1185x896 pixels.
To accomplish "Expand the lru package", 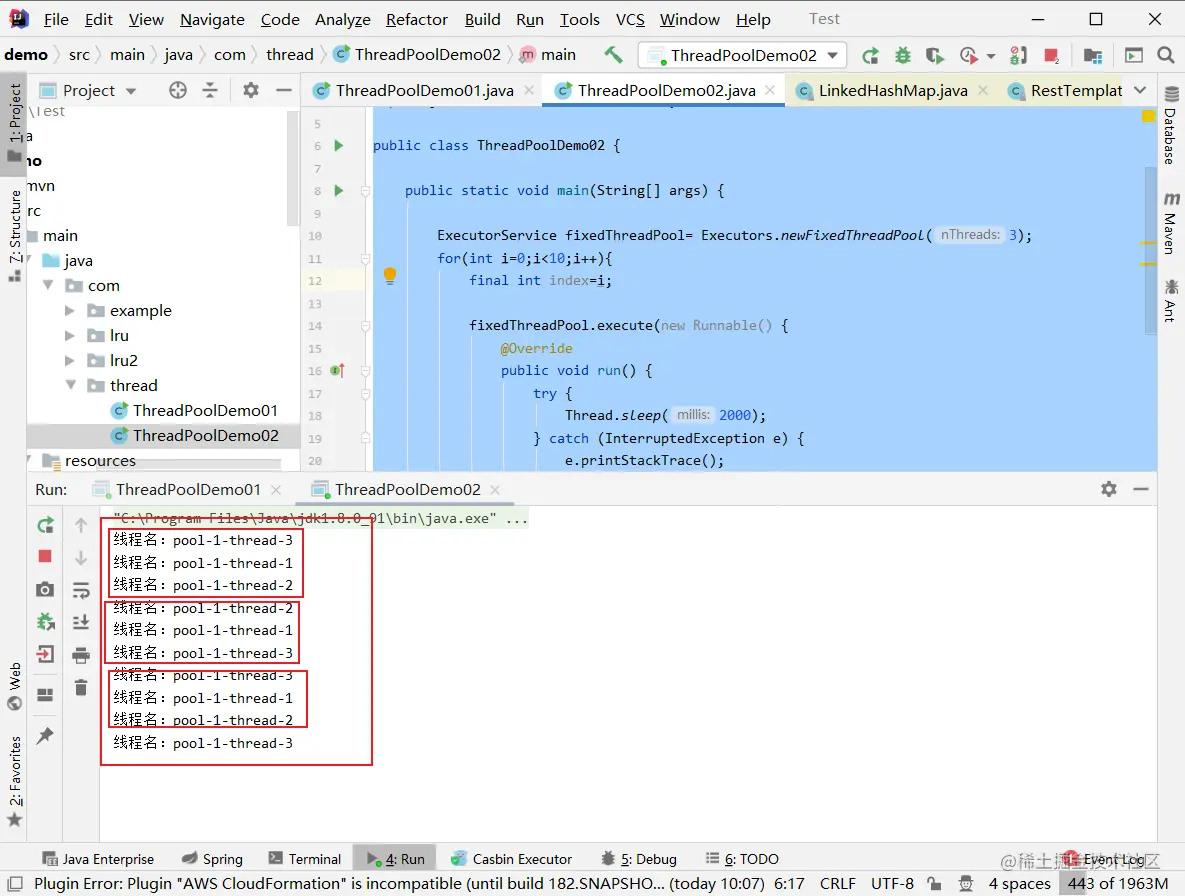I will [70, 335].
